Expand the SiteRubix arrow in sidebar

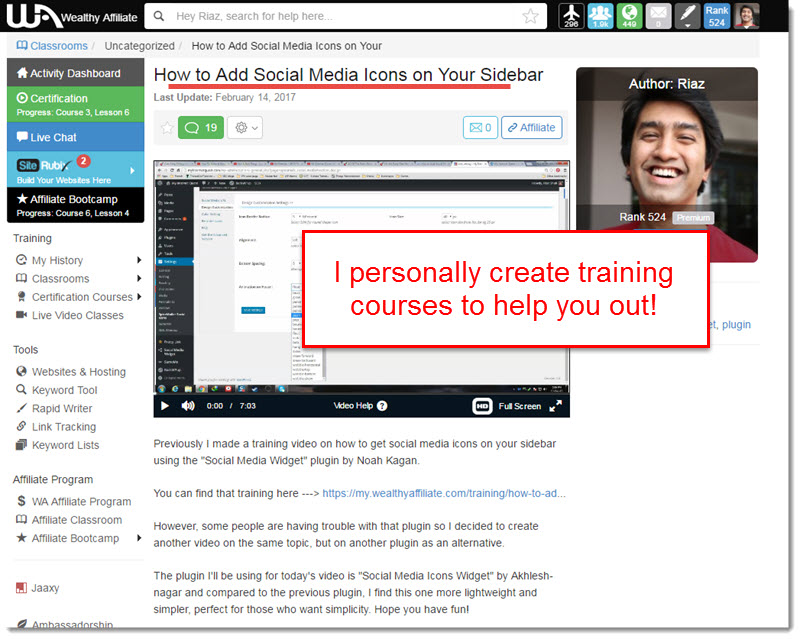pyautogui.click(x=133, y=170)
